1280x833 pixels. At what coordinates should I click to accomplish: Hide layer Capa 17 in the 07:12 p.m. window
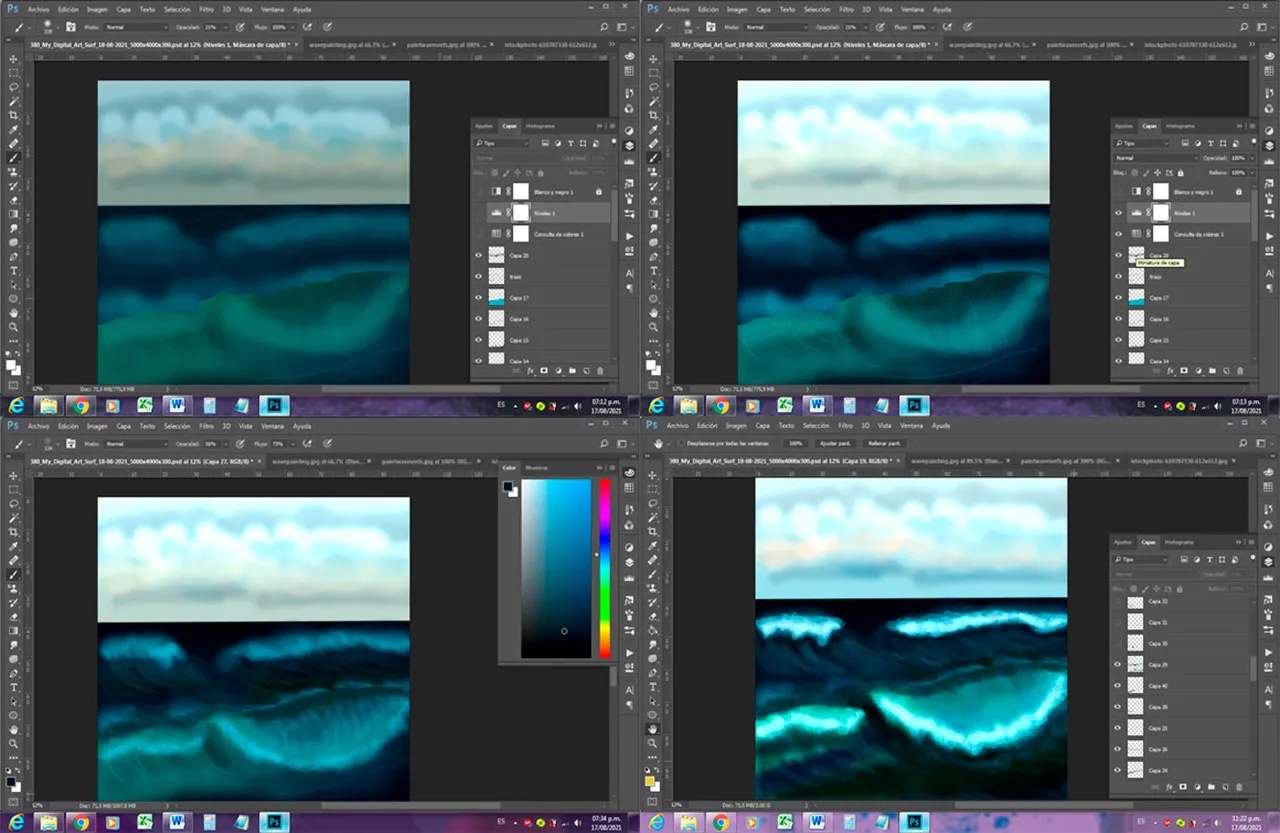[x=478, y=297]
